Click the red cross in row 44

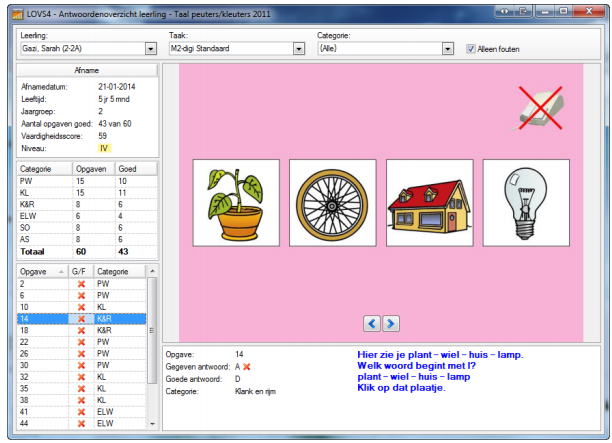pyautogui.click(x=81, y=423)
